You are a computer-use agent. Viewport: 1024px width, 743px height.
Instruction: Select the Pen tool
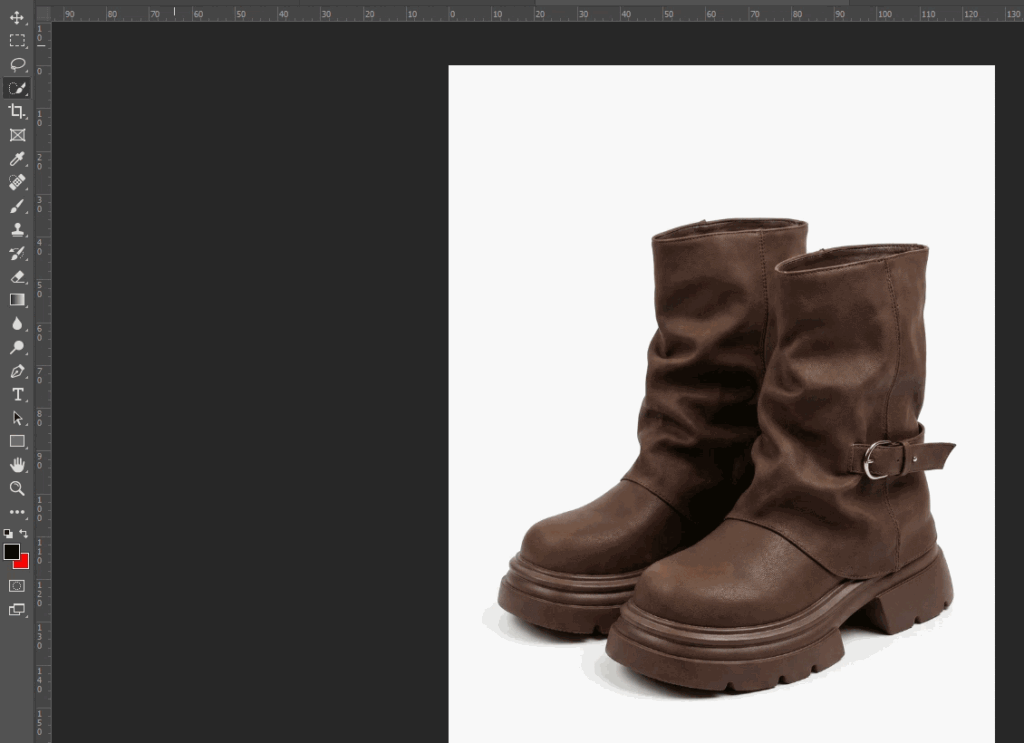pos(16,370)
